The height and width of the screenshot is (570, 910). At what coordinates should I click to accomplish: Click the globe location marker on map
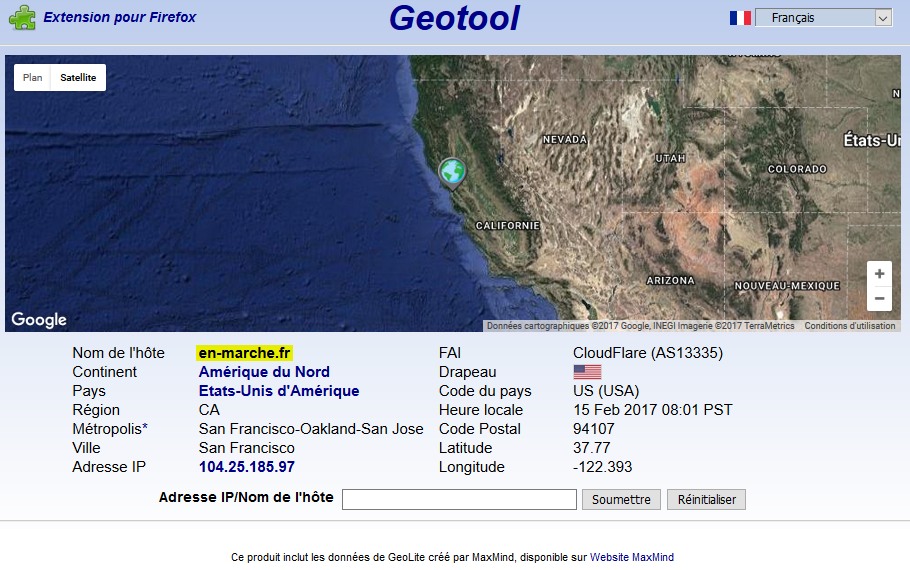[x=453, y=172]
